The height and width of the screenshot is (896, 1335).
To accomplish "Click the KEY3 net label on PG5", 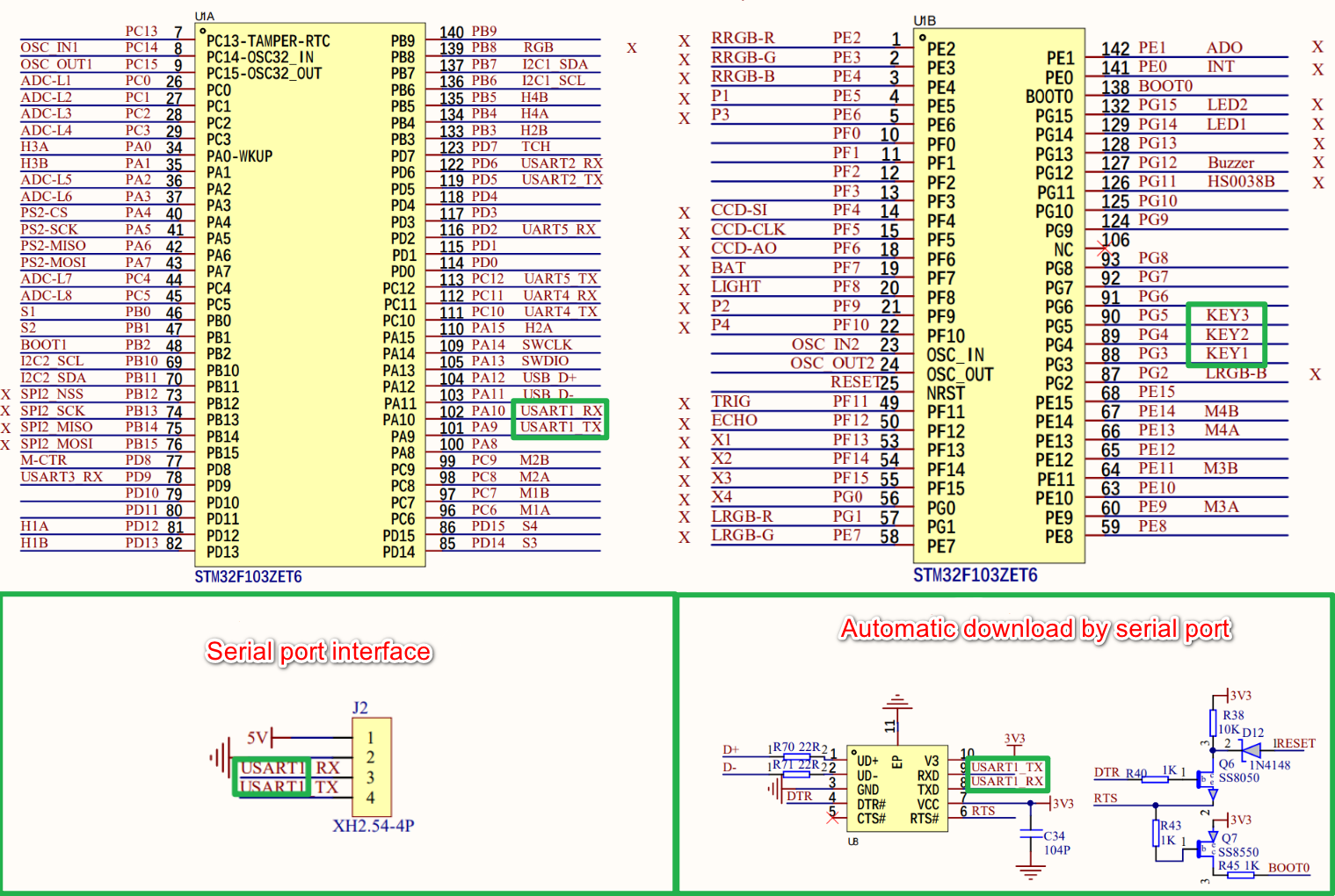I will (x=1227, y=315).
